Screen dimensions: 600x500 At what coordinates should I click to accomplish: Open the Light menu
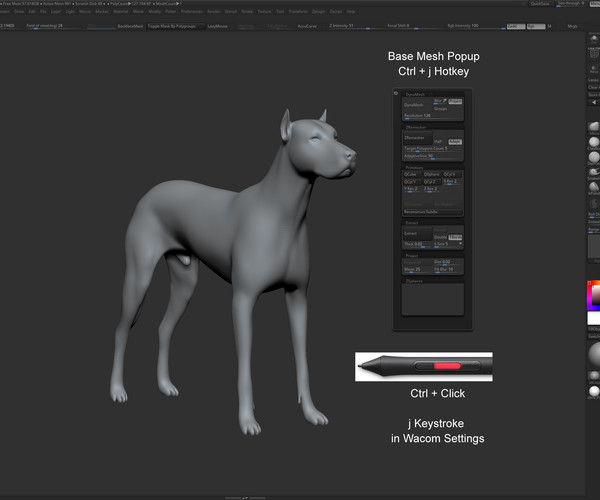pyautogui.click(x=70, y=11)
